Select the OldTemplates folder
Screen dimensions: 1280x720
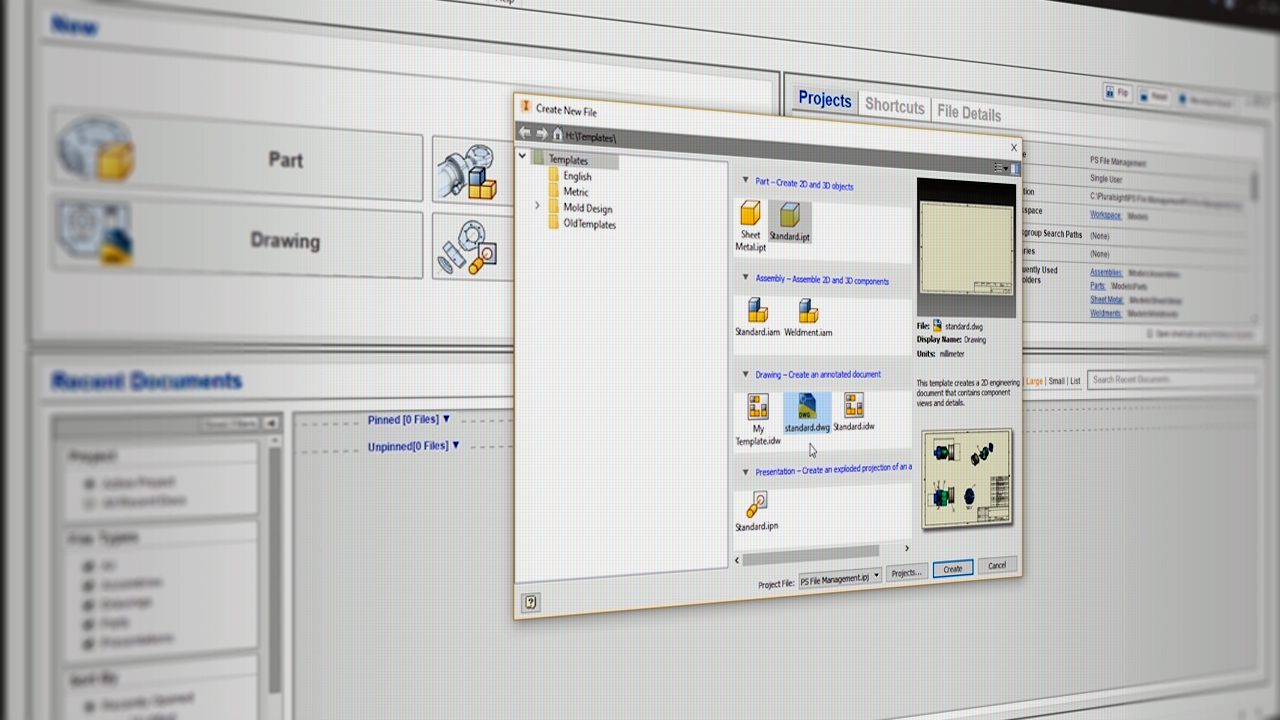point(589,224)
